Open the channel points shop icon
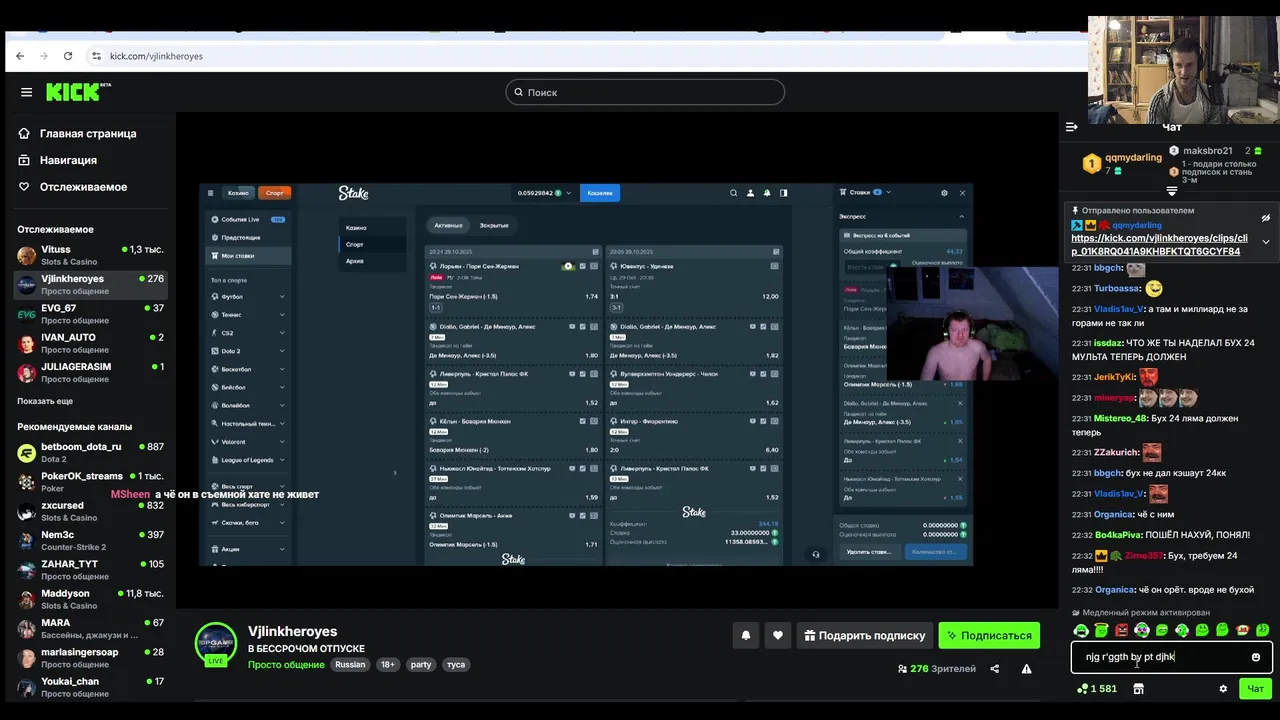This screenshot has width=1280, height=720. (x=1138, y=689)
